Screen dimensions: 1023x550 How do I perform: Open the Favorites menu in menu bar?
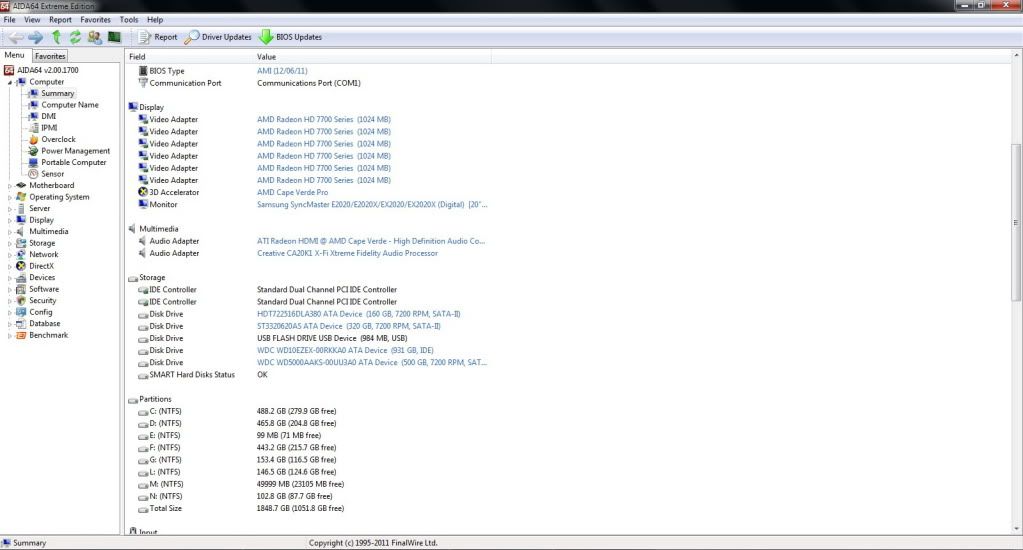(95, 20)
